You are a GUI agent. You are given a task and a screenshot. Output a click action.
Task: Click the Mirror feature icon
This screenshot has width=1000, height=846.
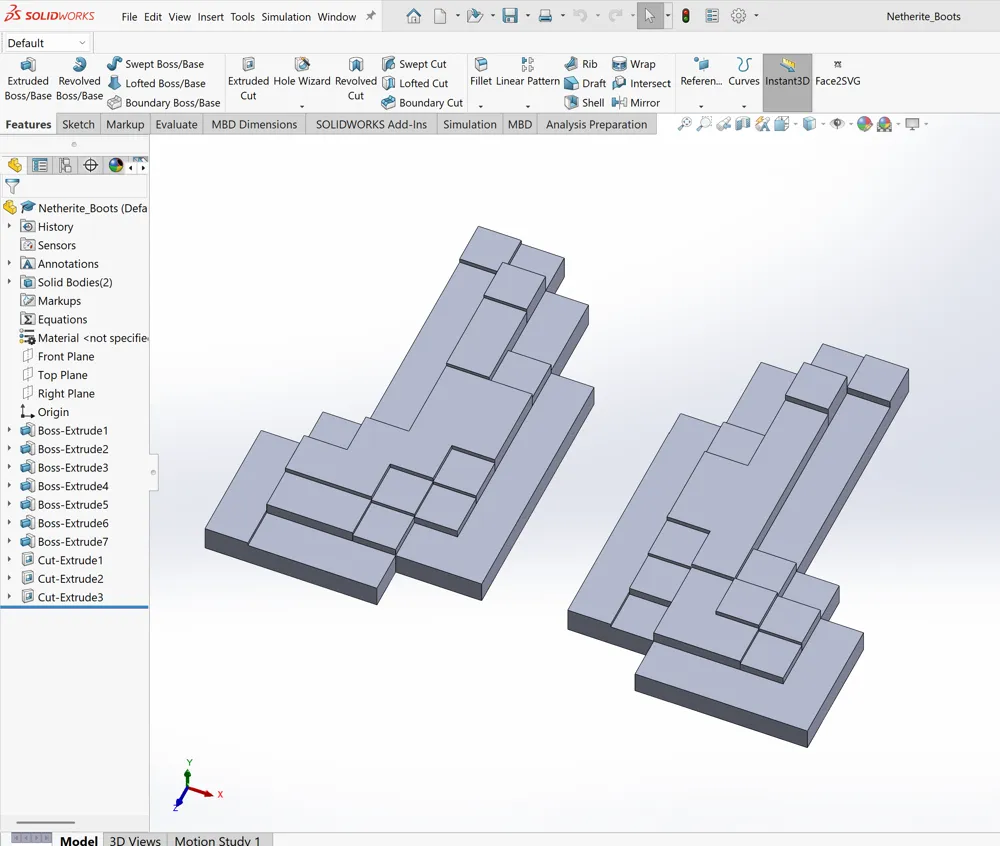[635, 102]
